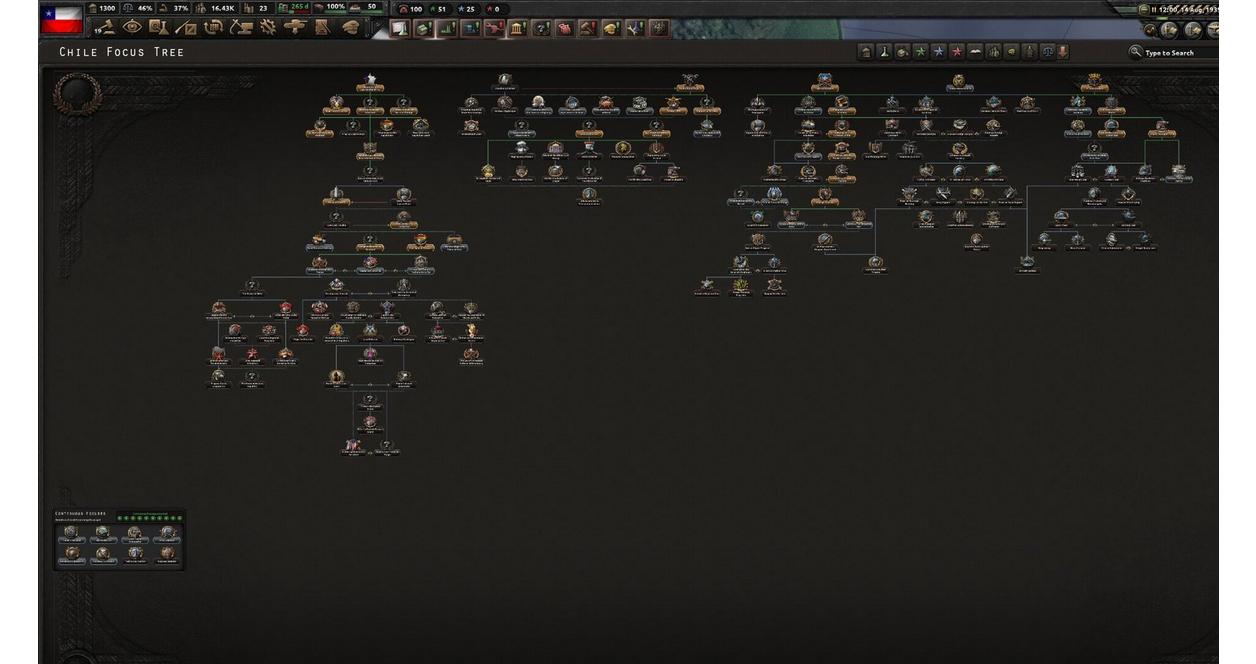Screen dimensions: 1256x664
Task: Click the wrench alert icon
Action: coord(635,28)
